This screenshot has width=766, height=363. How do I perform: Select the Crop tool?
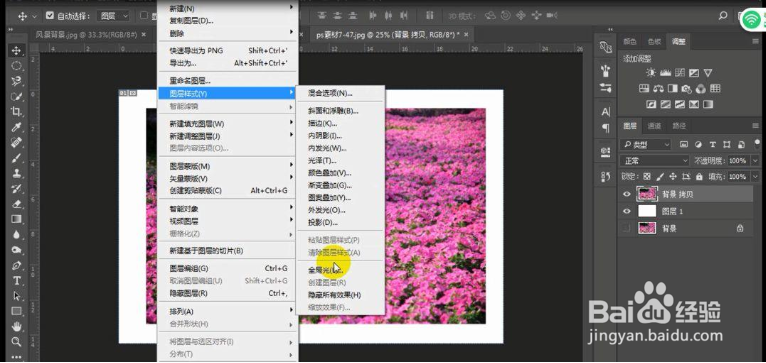coord(17,111)
